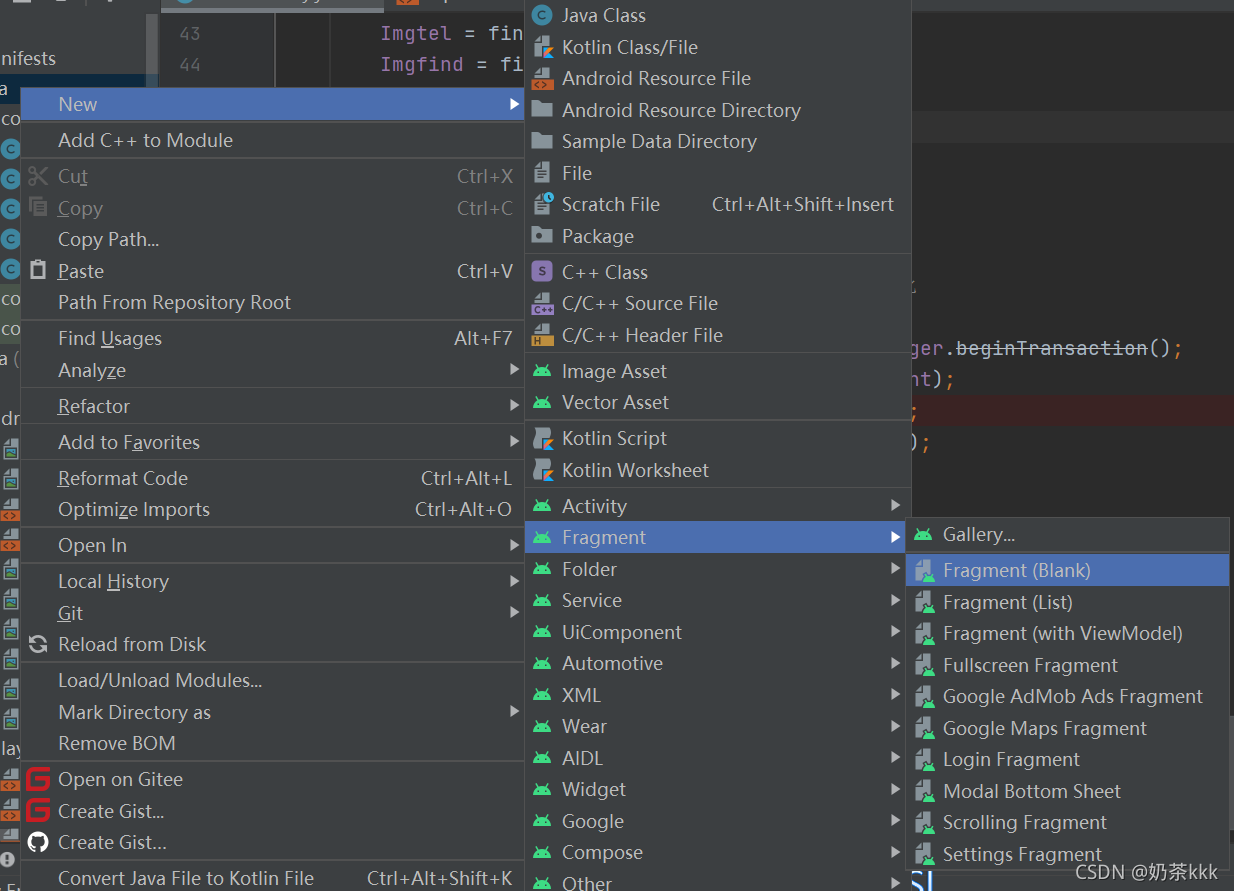Expand the Analyze submenu arrow
Screen dimensions: 1234x891
tap(515, 370)
